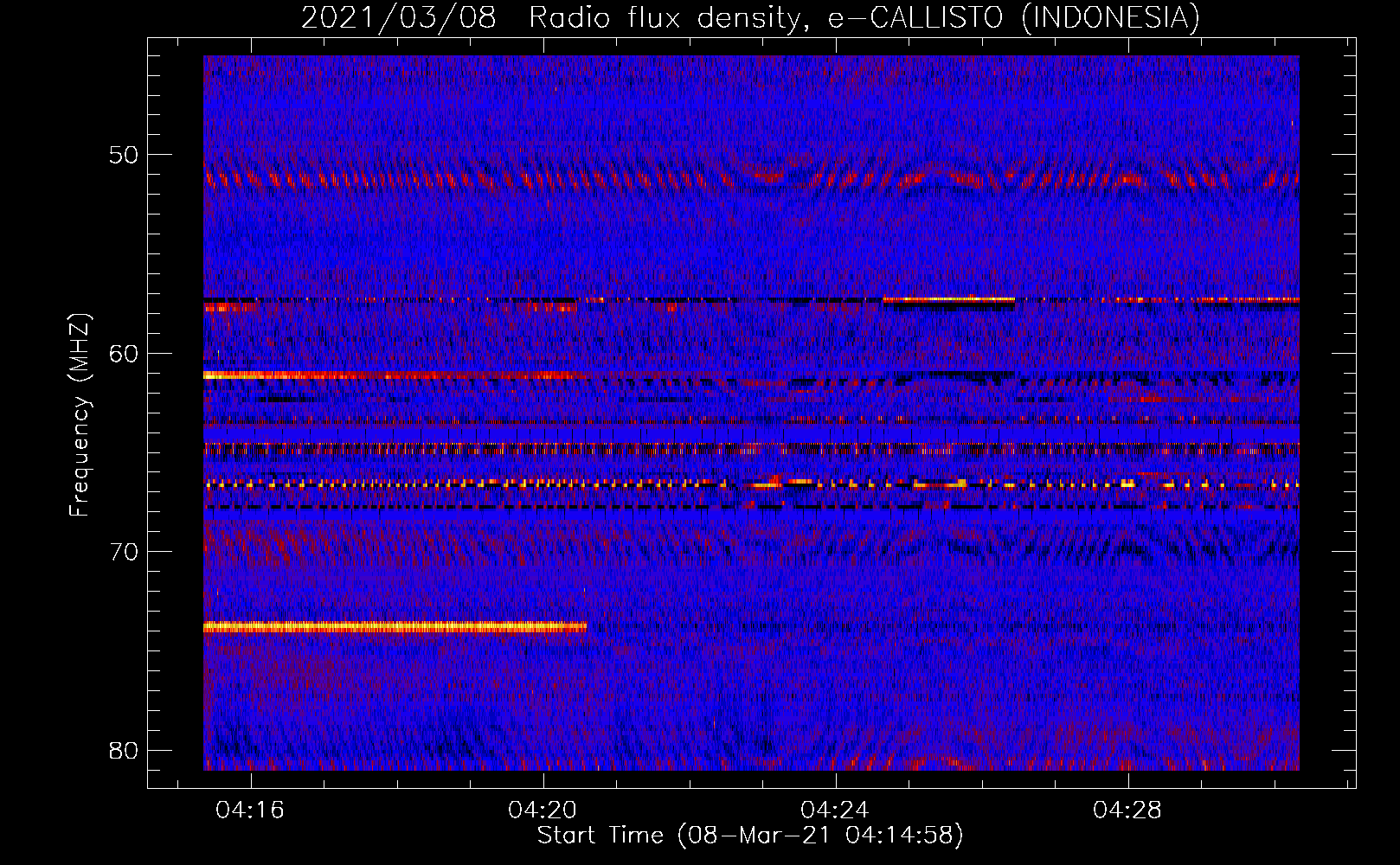The height and width of the screenshot is (865, 1400).
Task: Click the '70' frequency tick label
Action: click(x=124, y=552)
